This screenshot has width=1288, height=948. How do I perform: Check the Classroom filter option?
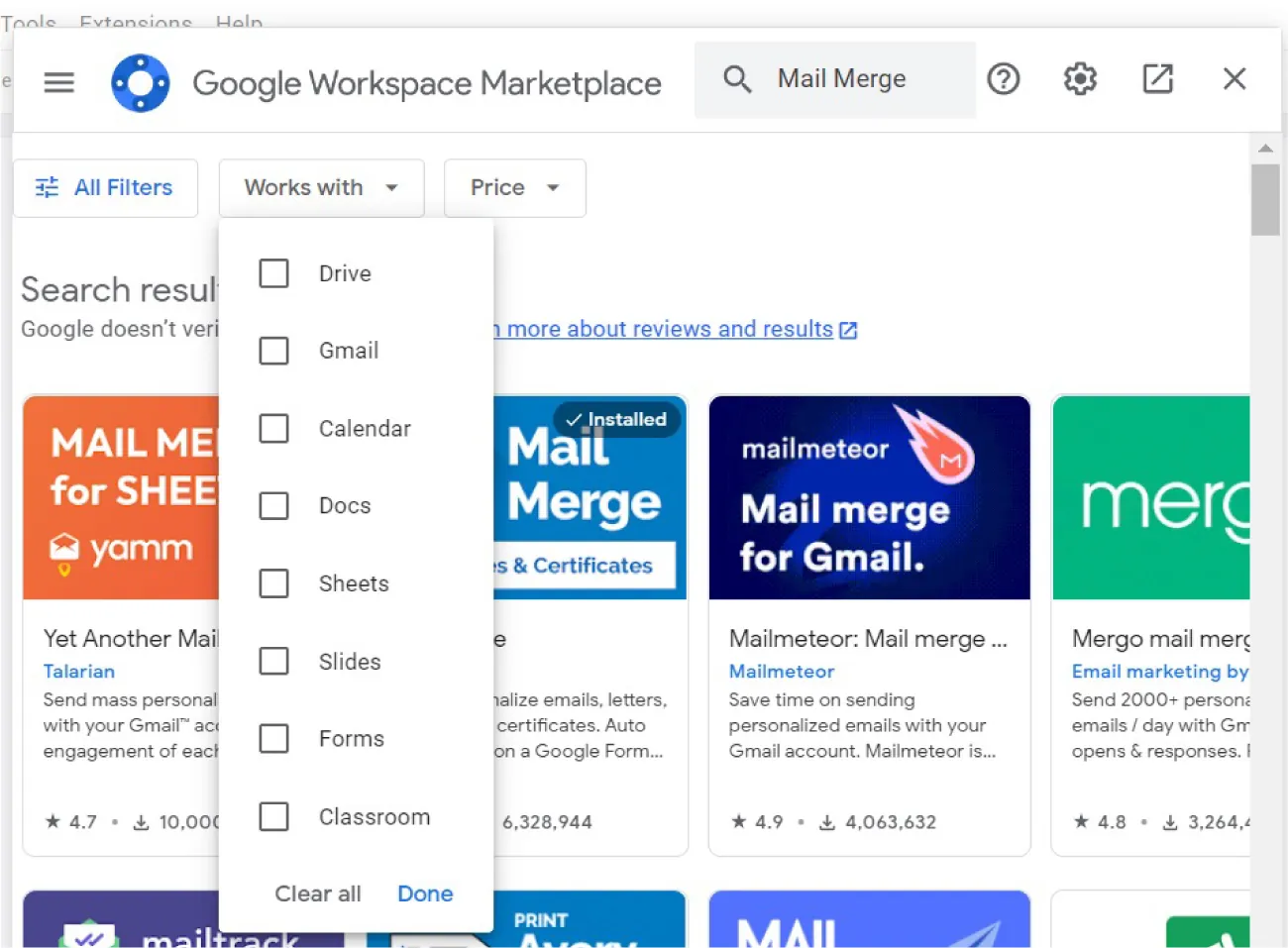[x=273, y=816]
